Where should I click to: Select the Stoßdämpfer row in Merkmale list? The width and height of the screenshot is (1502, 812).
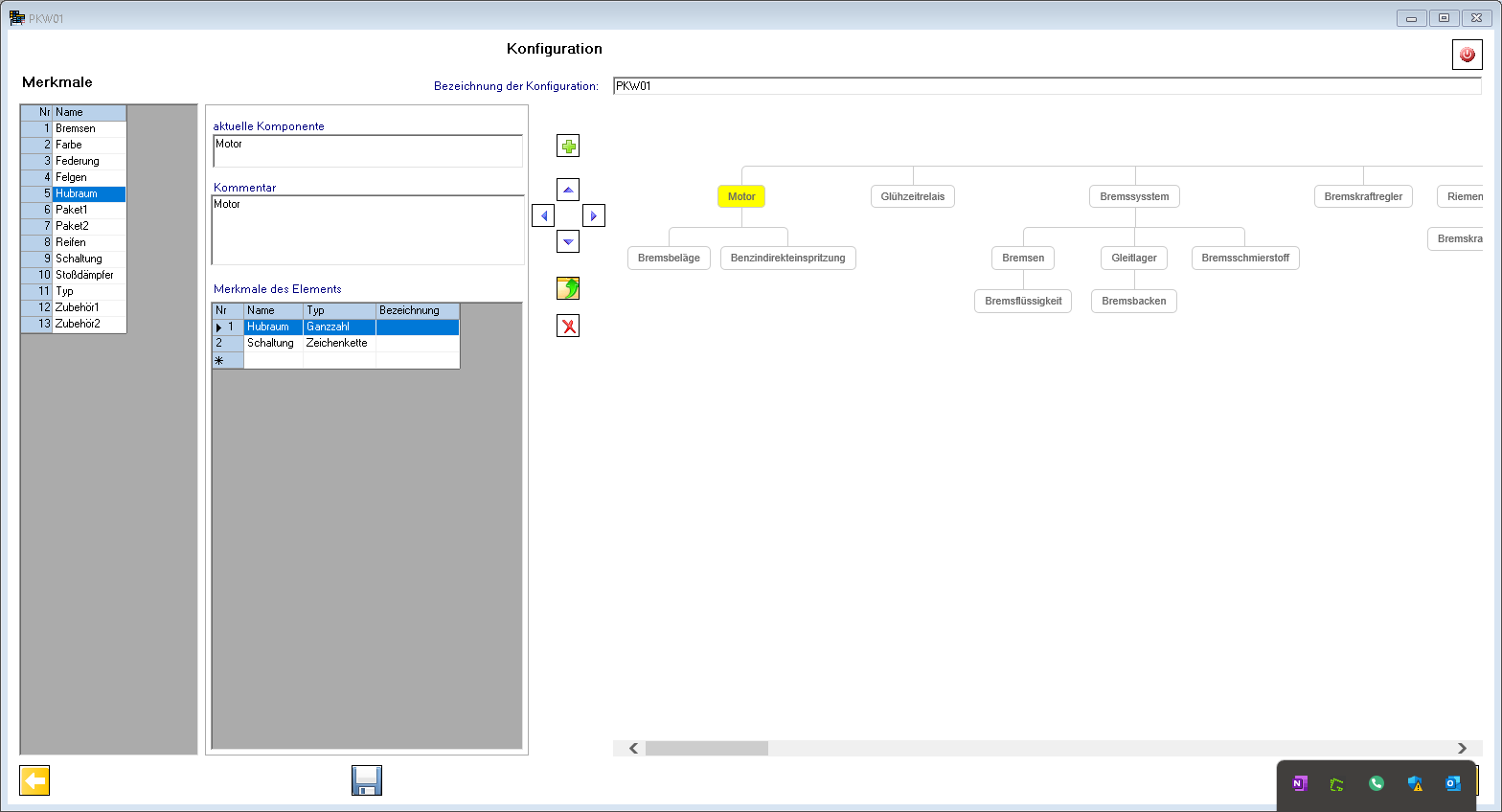84,275
